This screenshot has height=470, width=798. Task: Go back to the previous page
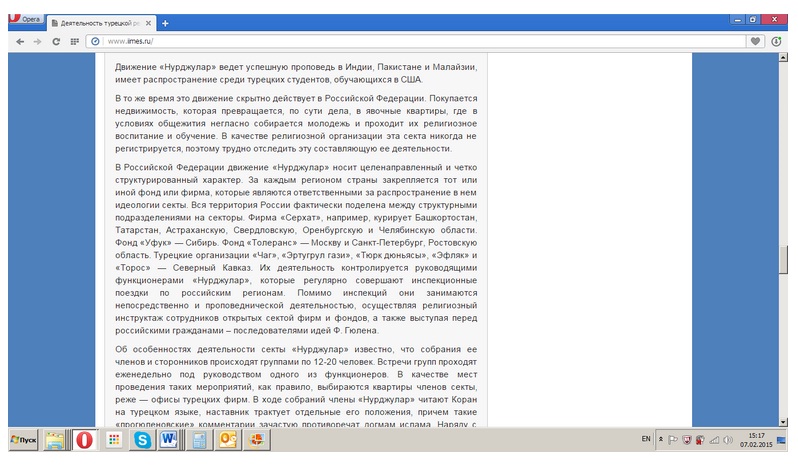(x=20, y=42)
